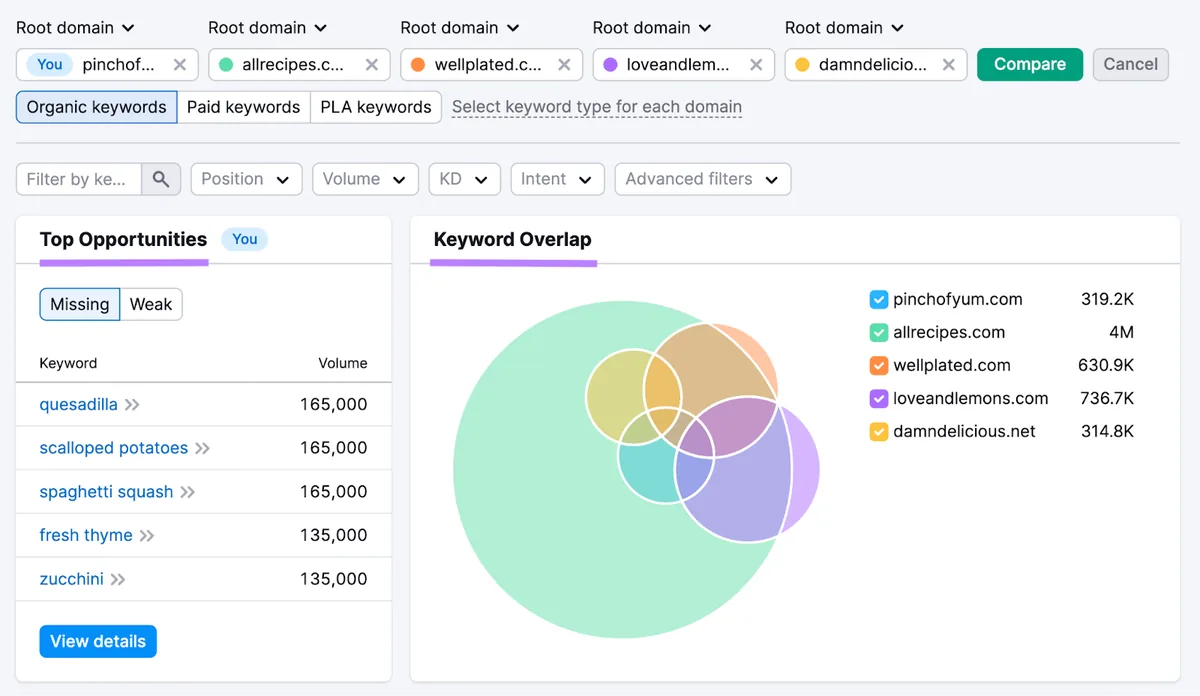Switch Top Opportunities to Weak
This screenshot has height=696, width=1200.
pyautogui.click(x=151, y=304)
